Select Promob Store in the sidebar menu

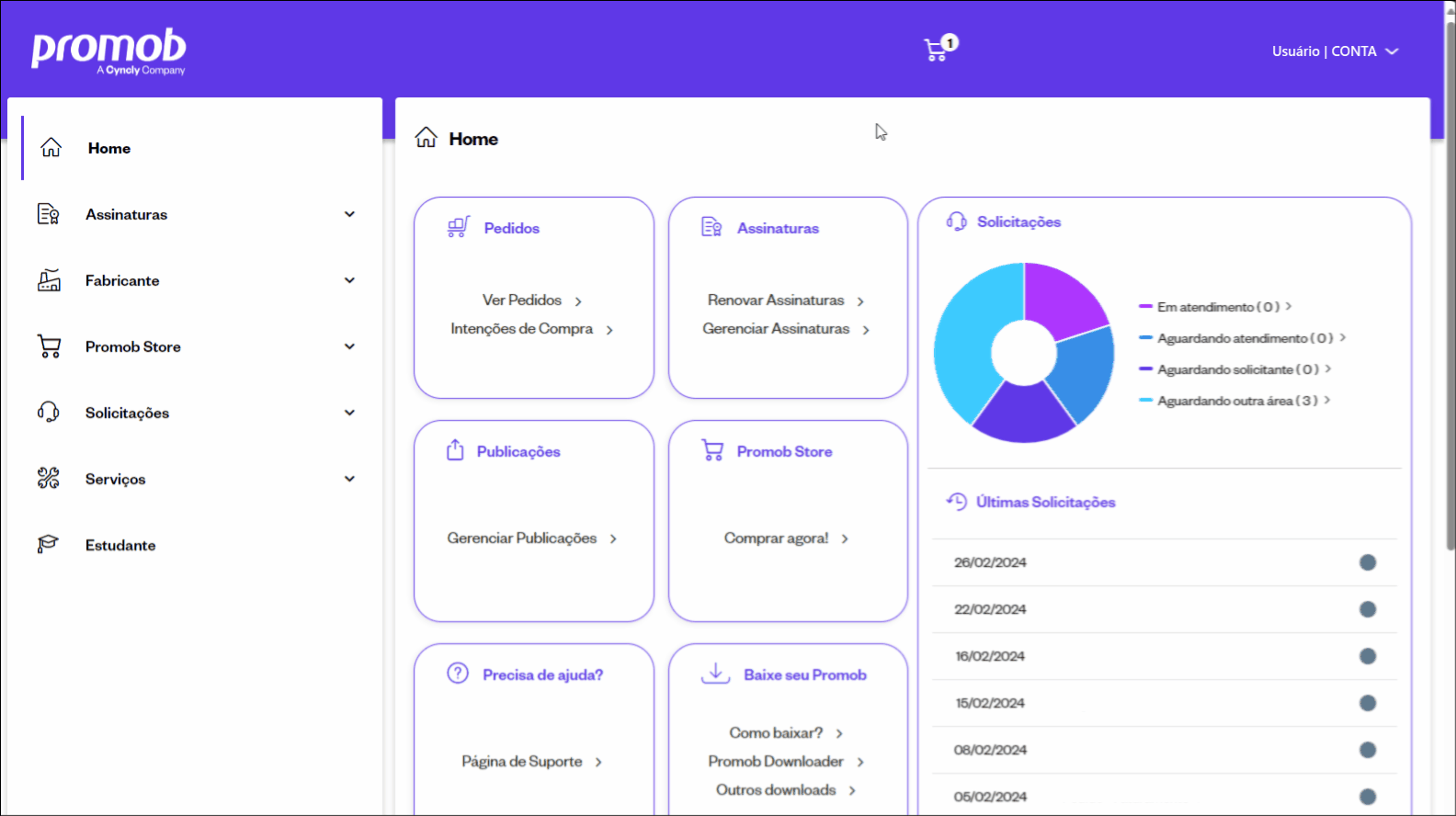coord(133,346)
